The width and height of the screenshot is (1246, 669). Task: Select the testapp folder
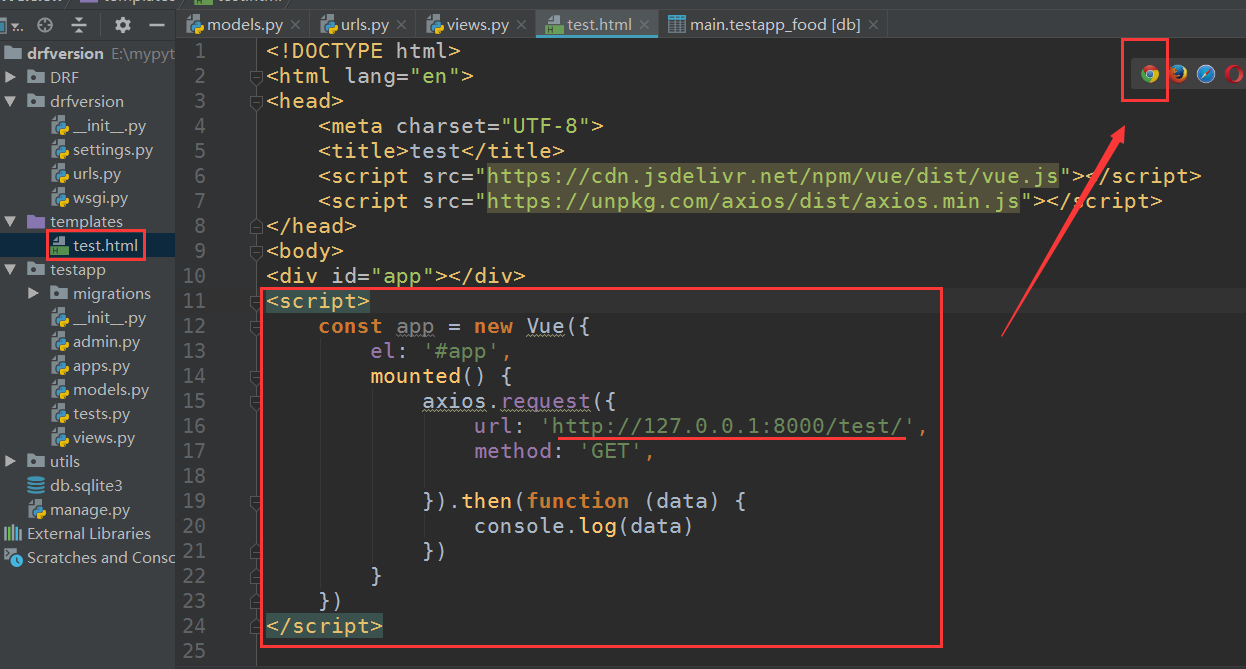[78, 269]
